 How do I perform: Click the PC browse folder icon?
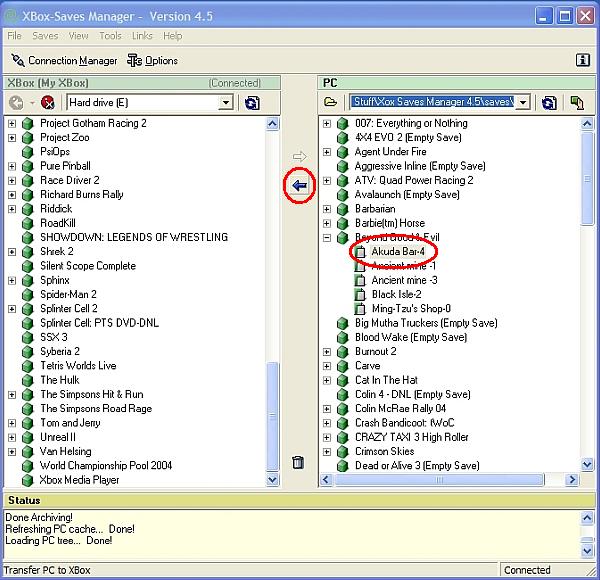click(x=330, y=102)
